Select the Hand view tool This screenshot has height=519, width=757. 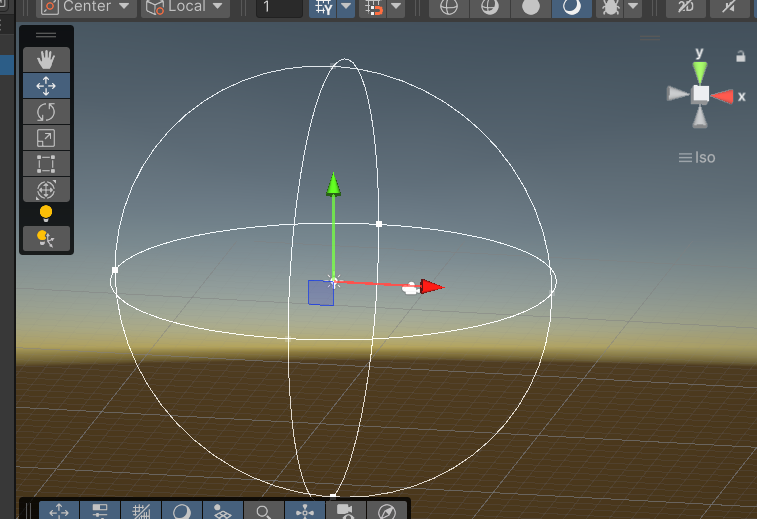coord(46,60)
